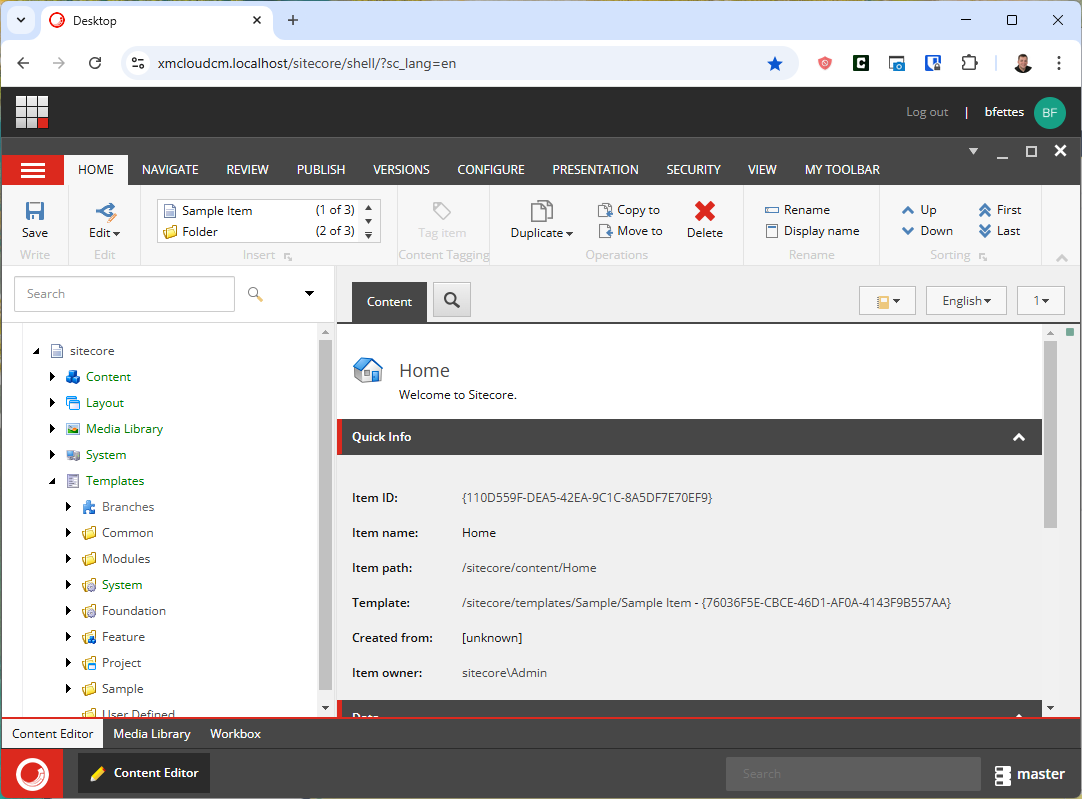Move item to First position
This screenshot has width=1082, height=799.
pyautogui.click(x=1000, y=210)
